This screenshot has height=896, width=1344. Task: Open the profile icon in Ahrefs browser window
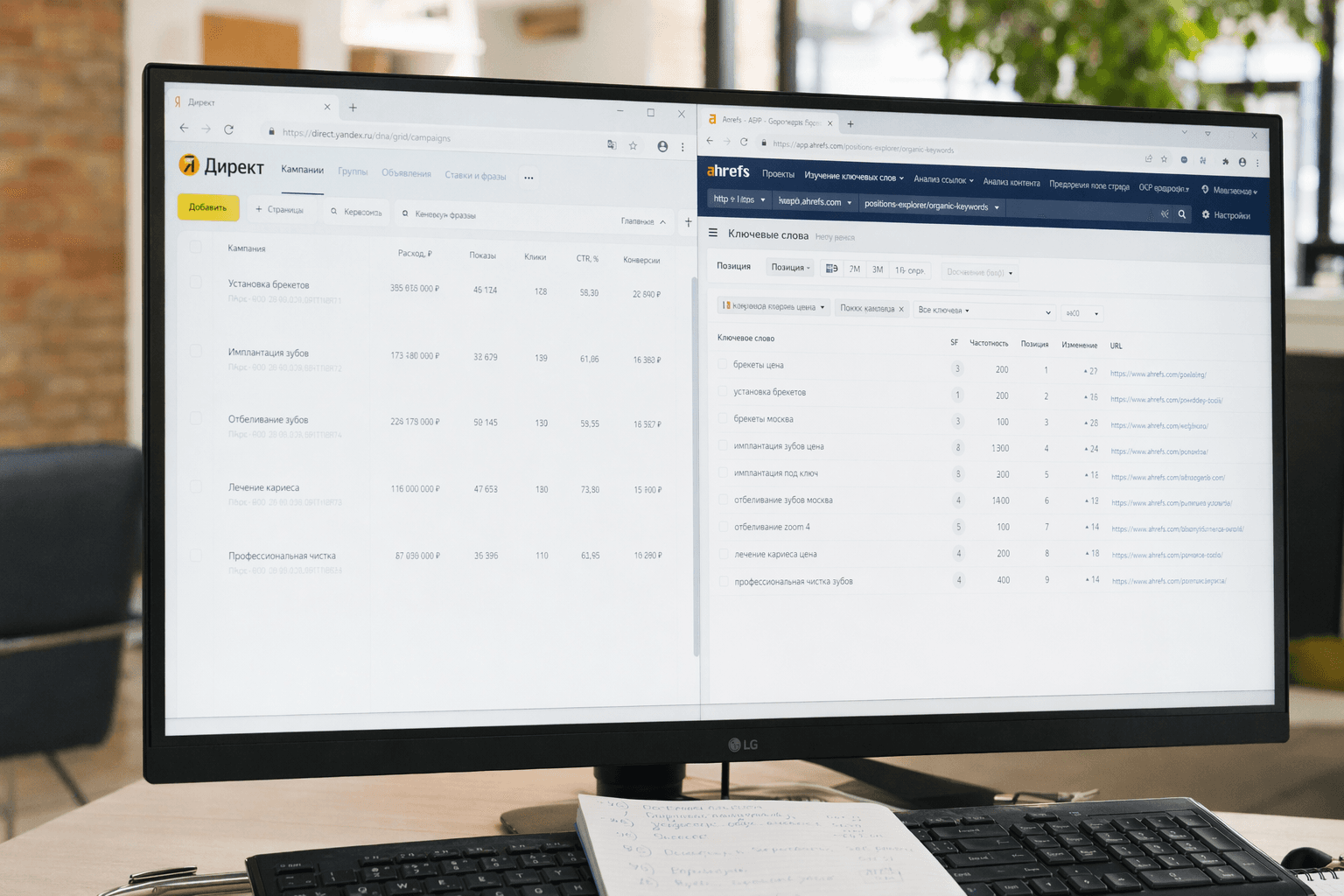[x=1242, y=162]
